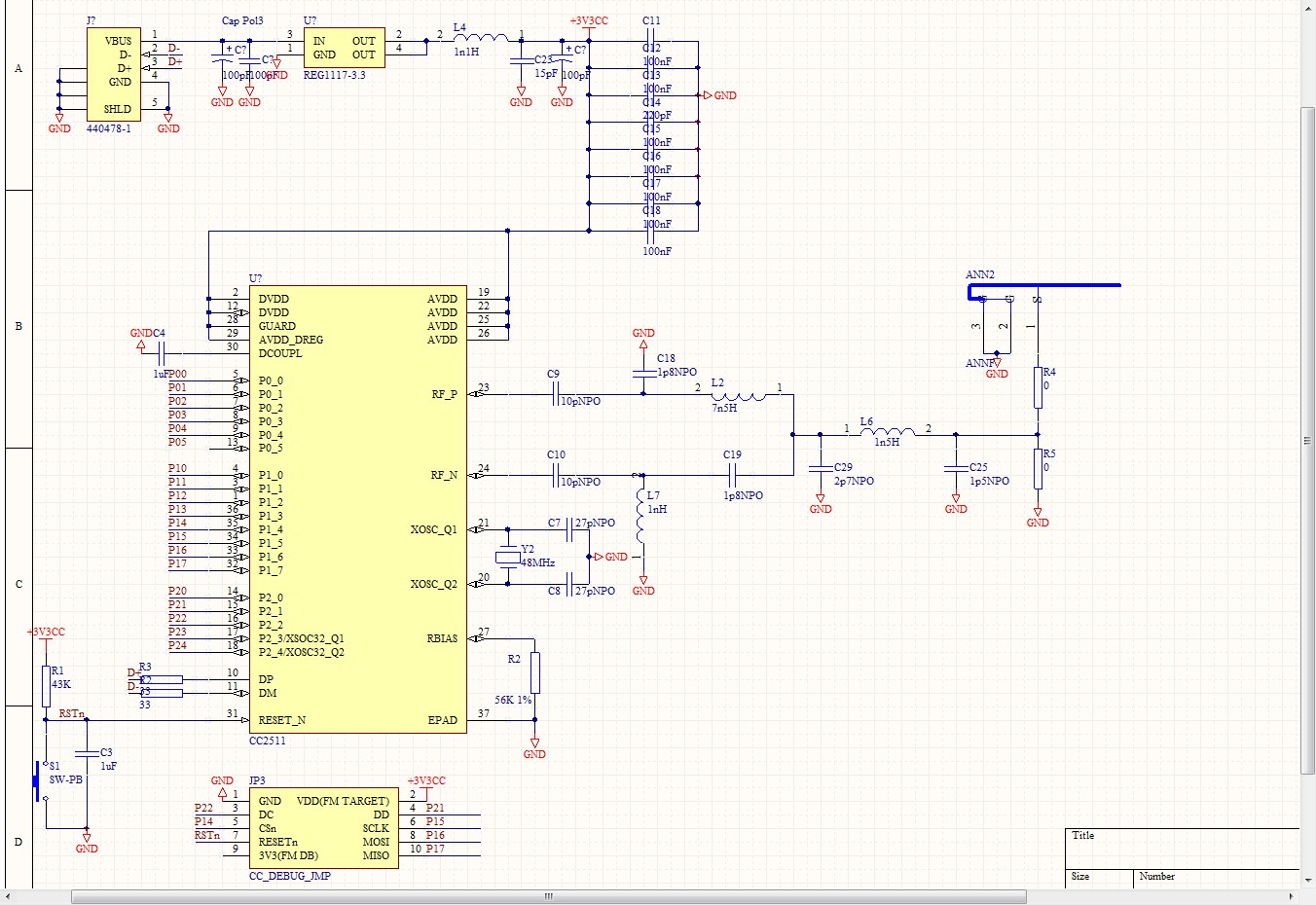Click the '1p5NPO' capacitor value
Screen dimensions: 1316x905
click(x=989, y=481)
